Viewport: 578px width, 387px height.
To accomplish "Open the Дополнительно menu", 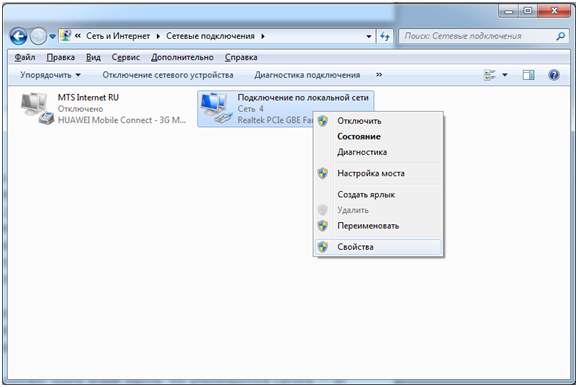I will point(182,57).
